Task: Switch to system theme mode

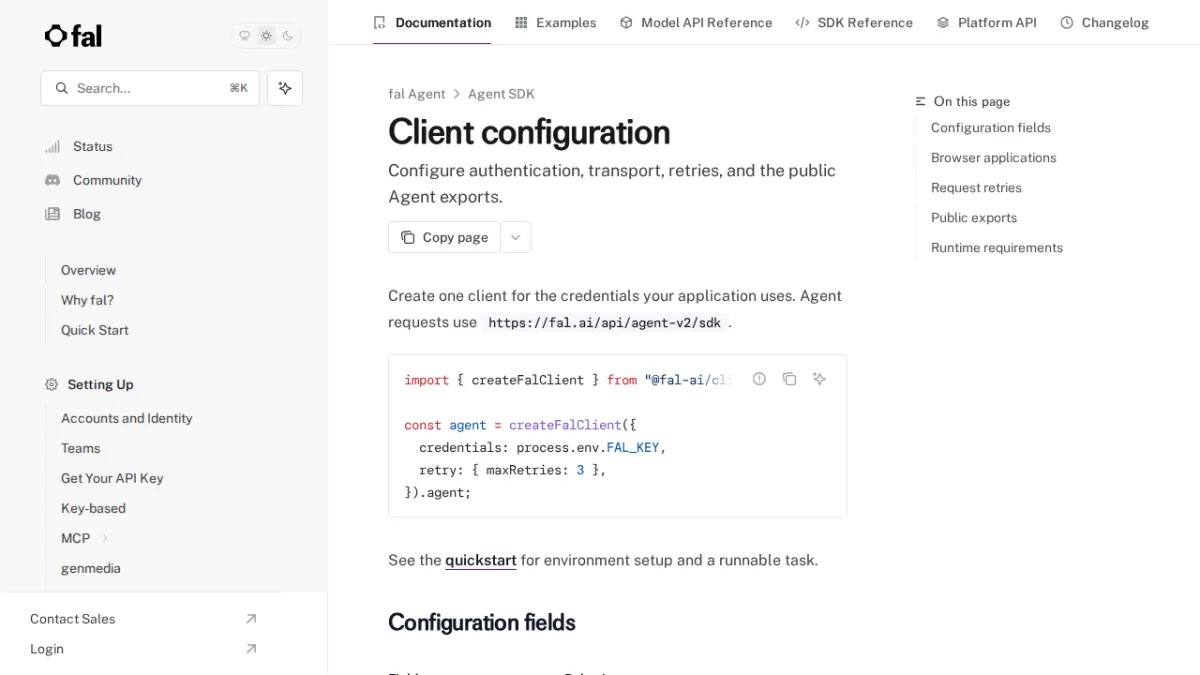Action: [x=244, y=36]
